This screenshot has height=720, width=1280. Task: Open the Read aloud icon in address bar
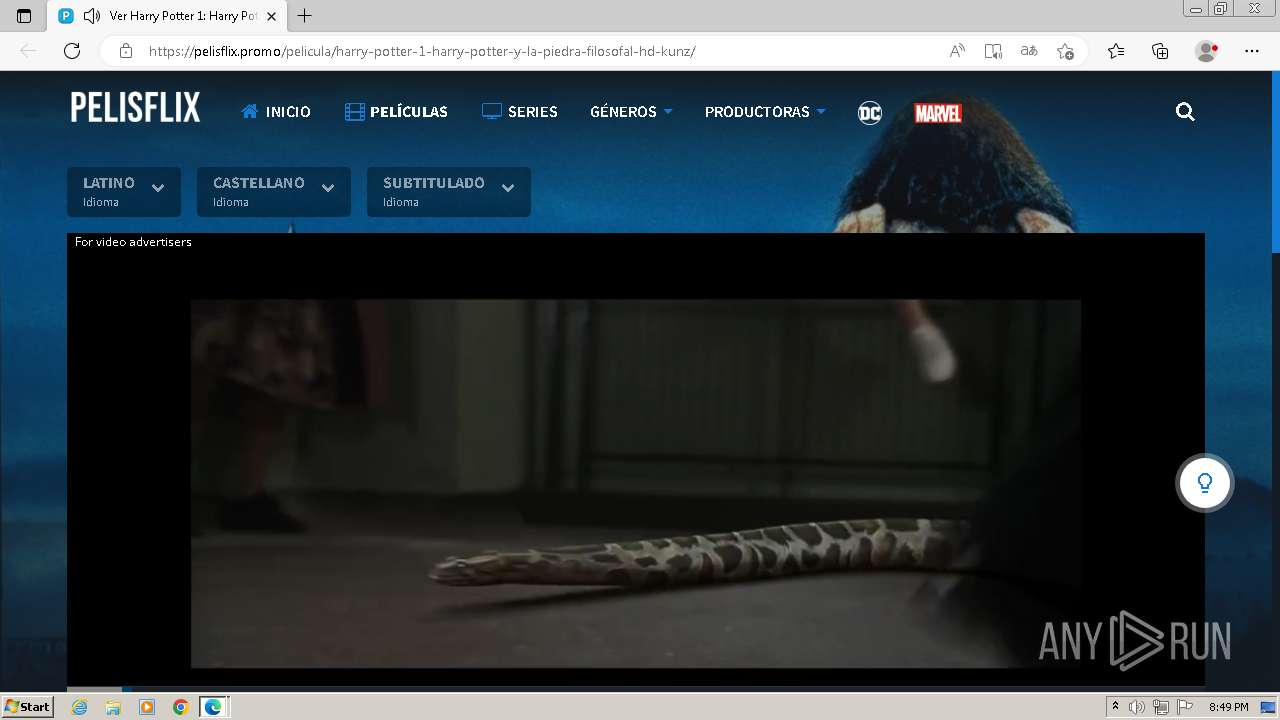click(957, 51)
